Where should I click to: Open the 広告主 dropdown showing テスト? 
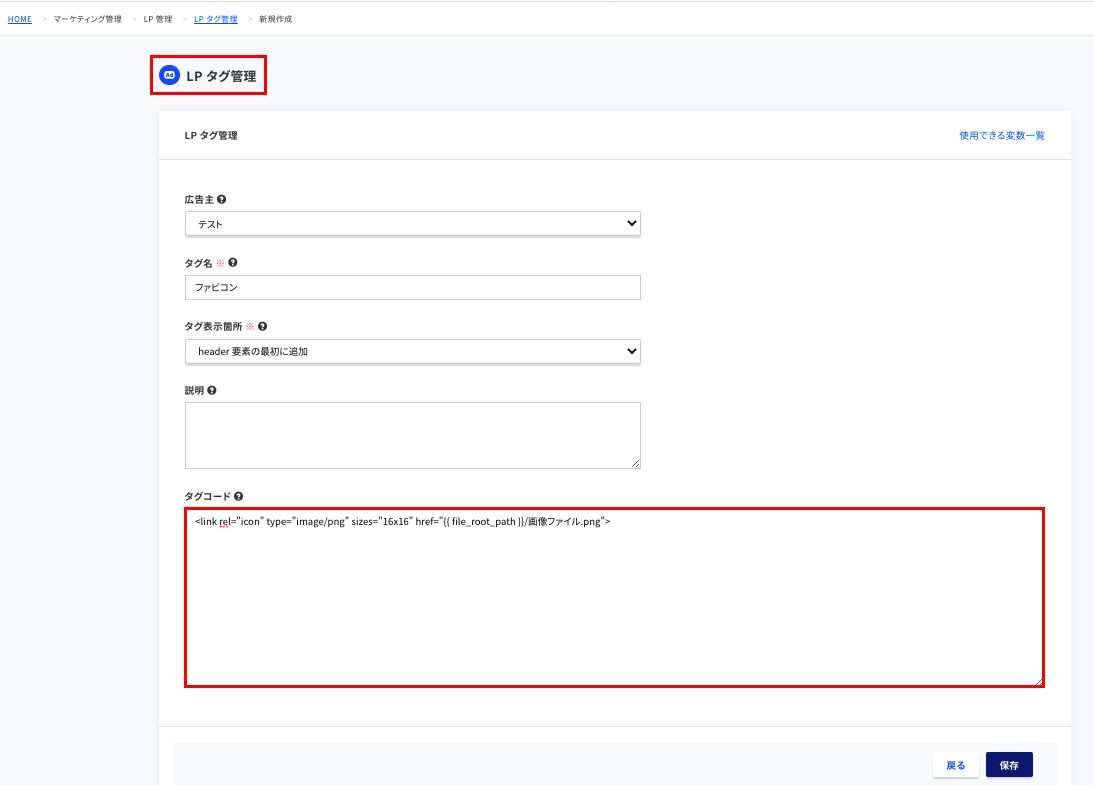(412, 224)
